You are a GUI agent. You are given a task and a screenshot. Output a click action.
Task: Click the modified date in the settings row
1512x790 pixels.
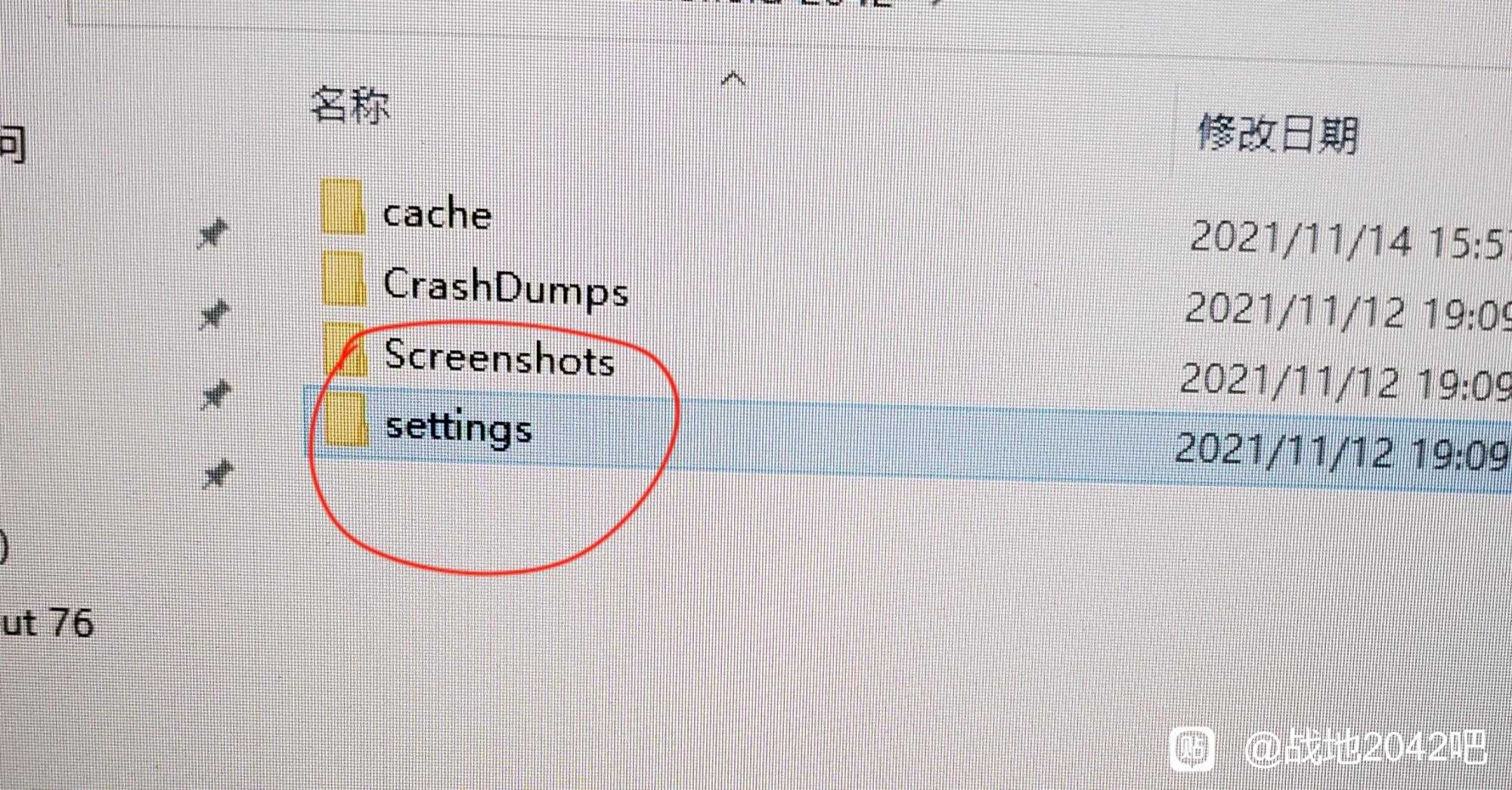[x=1343, y=451]
